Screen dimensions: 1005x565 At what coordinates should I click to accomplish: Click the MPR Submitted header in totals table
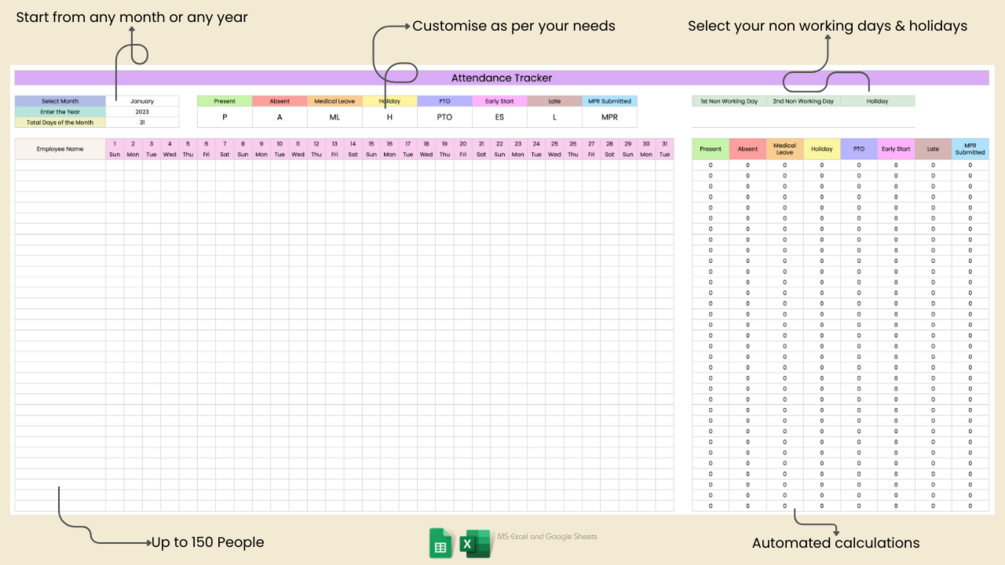pyautogui.click(x=970, y=149)
